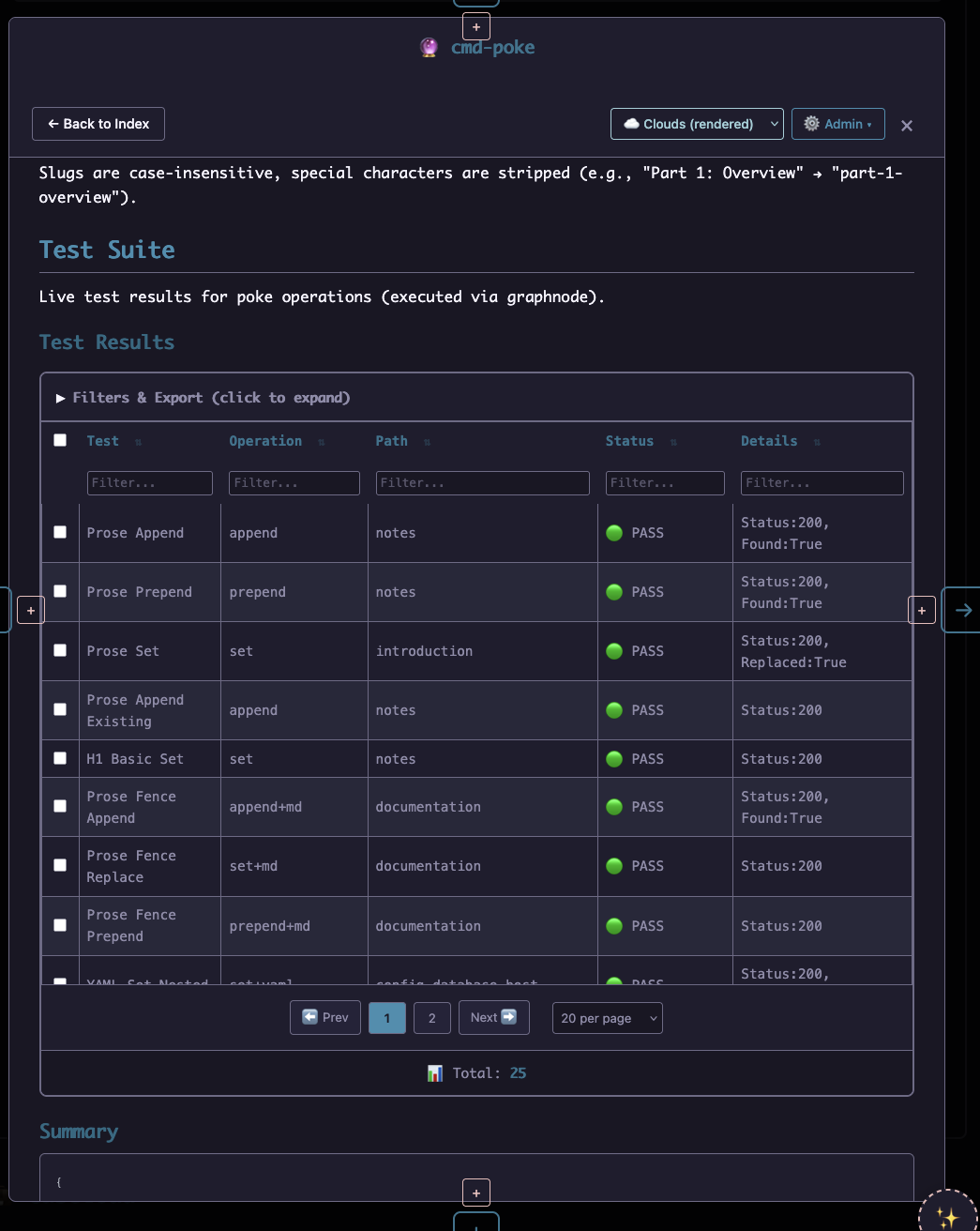Check the Prose Append row checkbox
The image size is (980, 1231).
(x=60, y=532)
